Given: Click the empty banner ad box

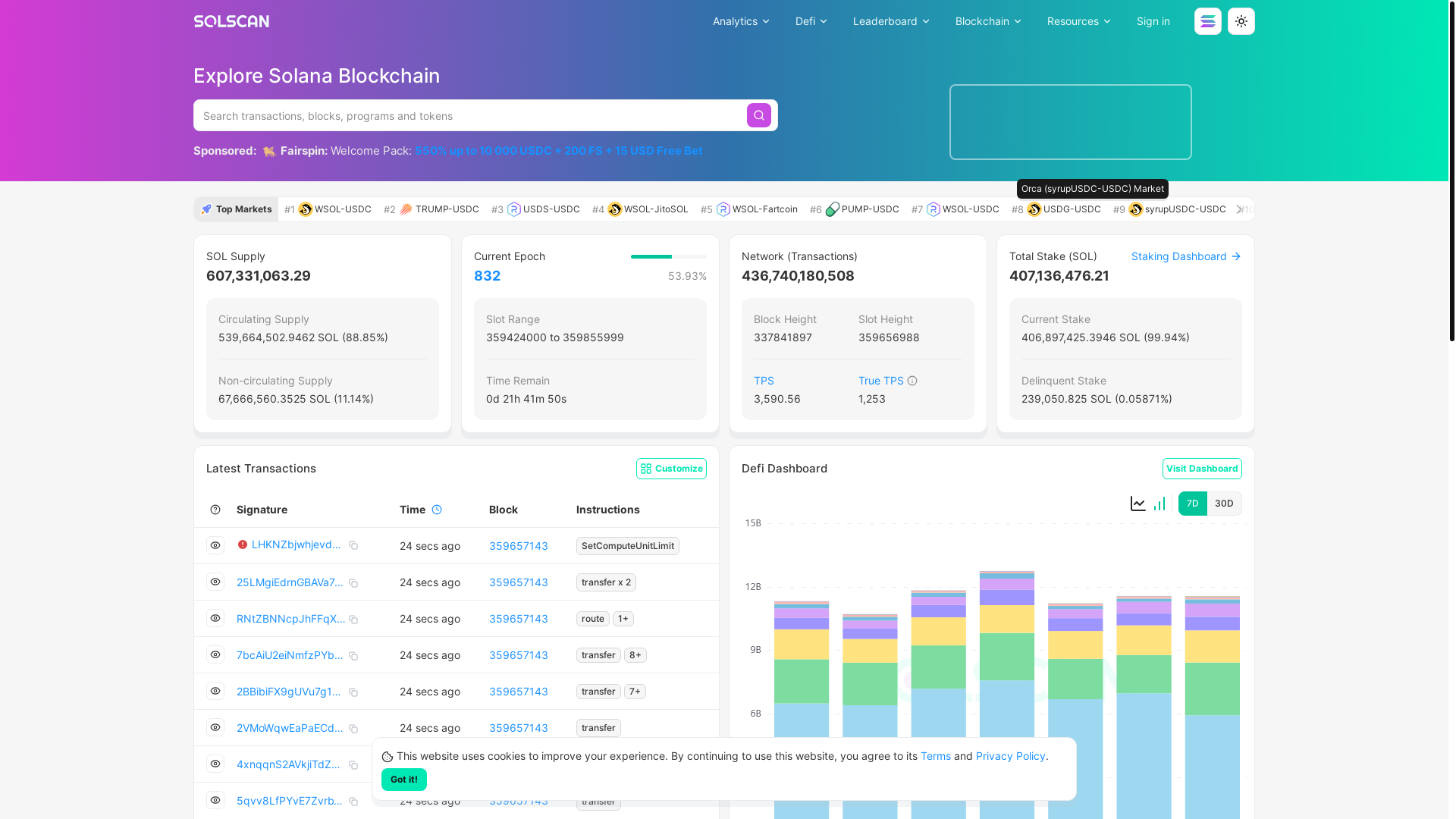Looking at the screenshot, I should 1071,122.
